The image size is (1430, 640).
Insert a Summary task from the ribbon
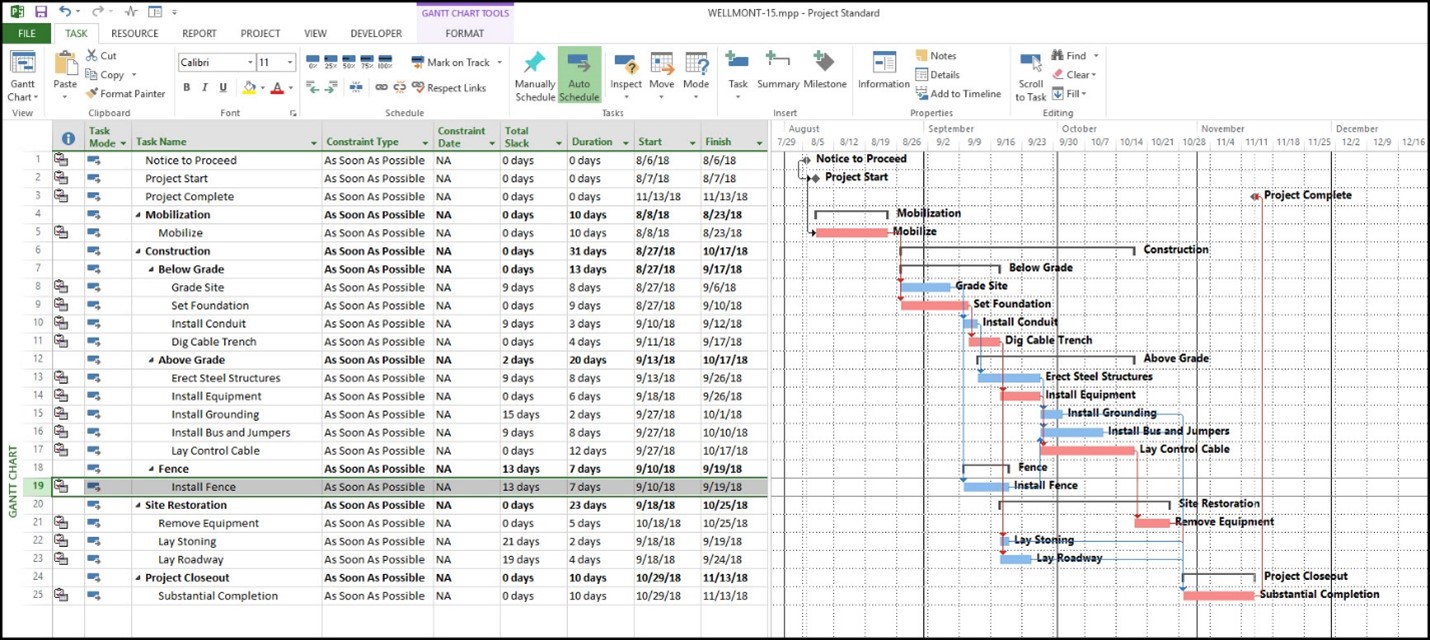pyautogui.click(x=777, y=70)
